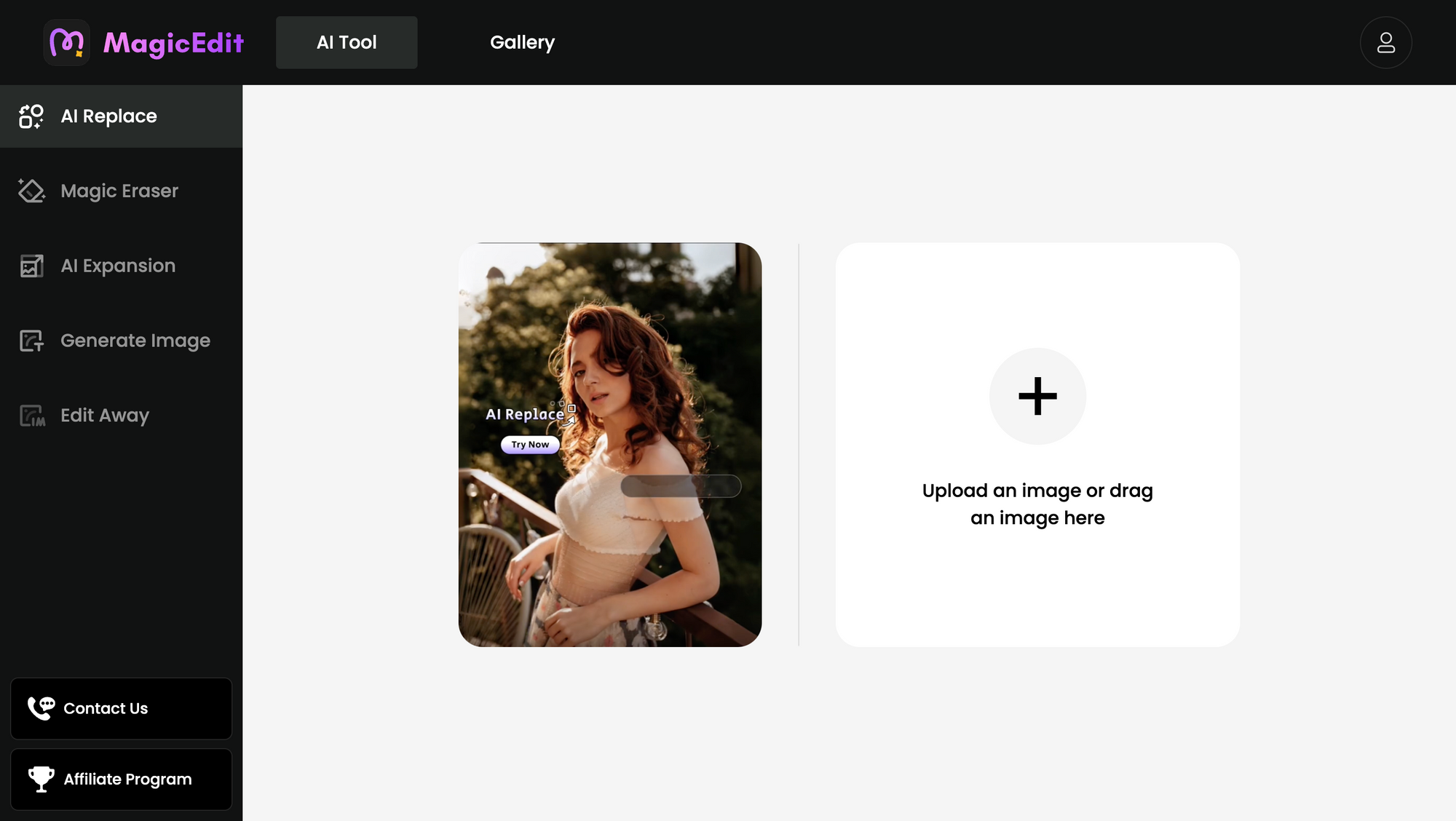Viewport: 1456px width, 821px height.
Task: Choose the Generate Image menu label
Action: tap(135, 341)
